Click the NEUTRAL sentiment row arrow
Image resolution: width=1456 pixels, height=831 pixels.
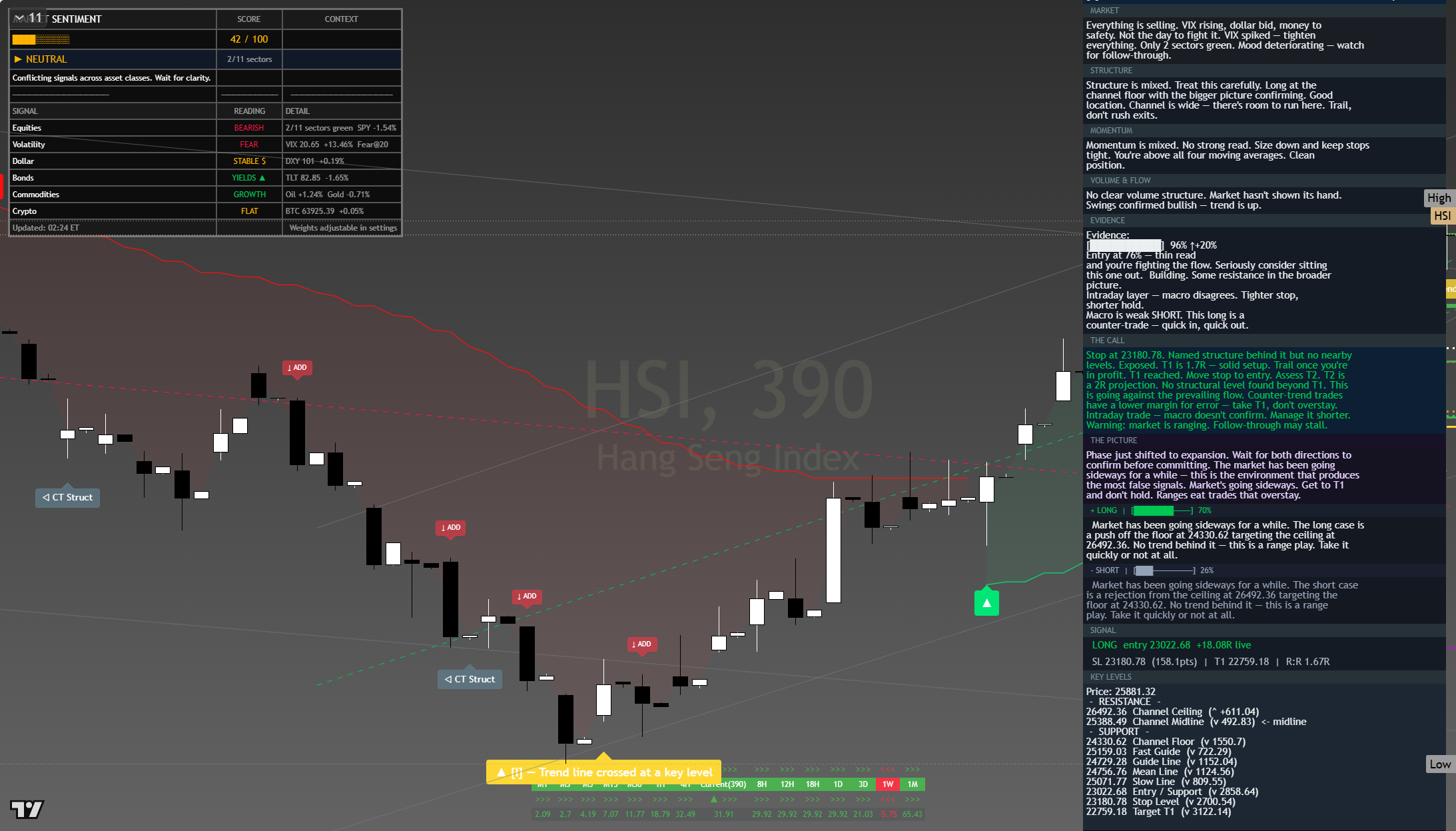pyautogui.click(x=18, y=59)
